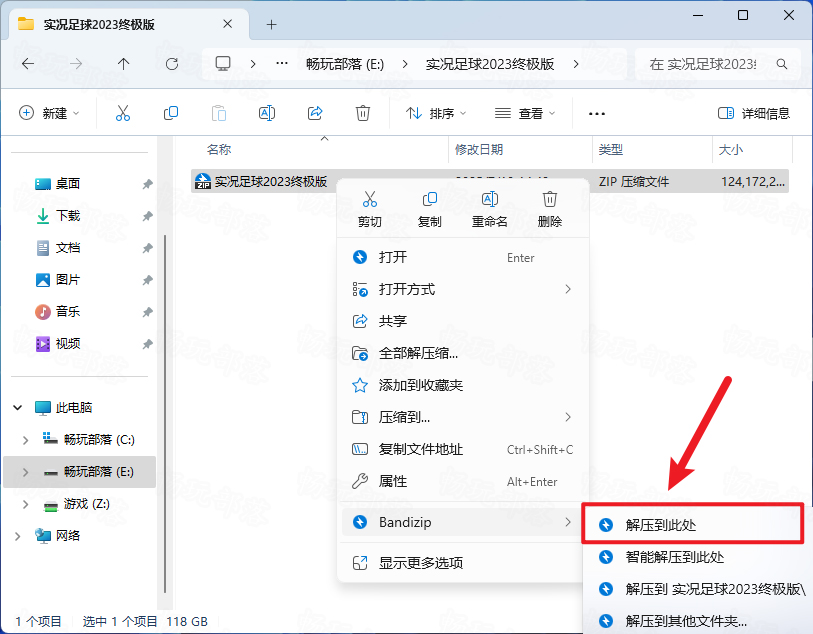Open 下载 in navigation pane
Viewport: 813px width, 634px height.
pos(67,216)
